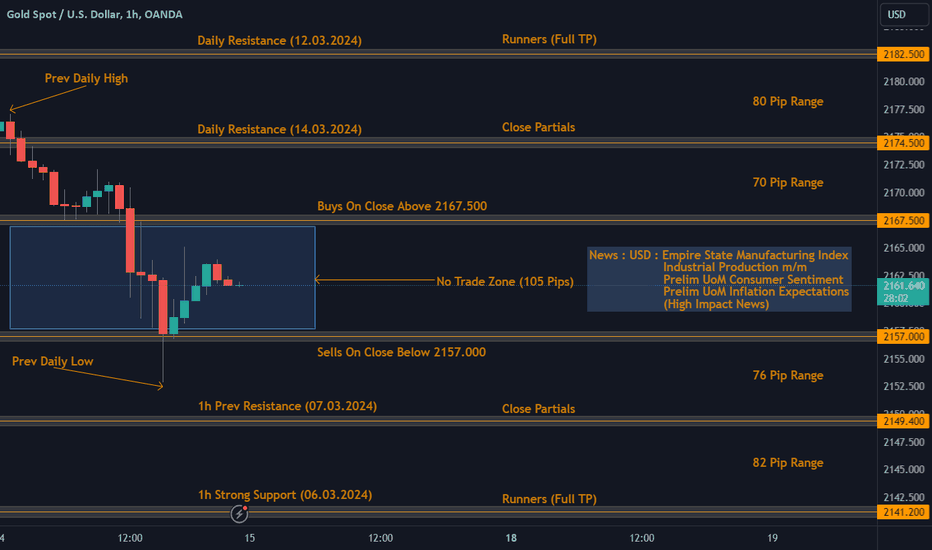Viewport: 932px width, 550px height.
Task: Select the Prev Daily High label
Action: (x=86, y=78)
